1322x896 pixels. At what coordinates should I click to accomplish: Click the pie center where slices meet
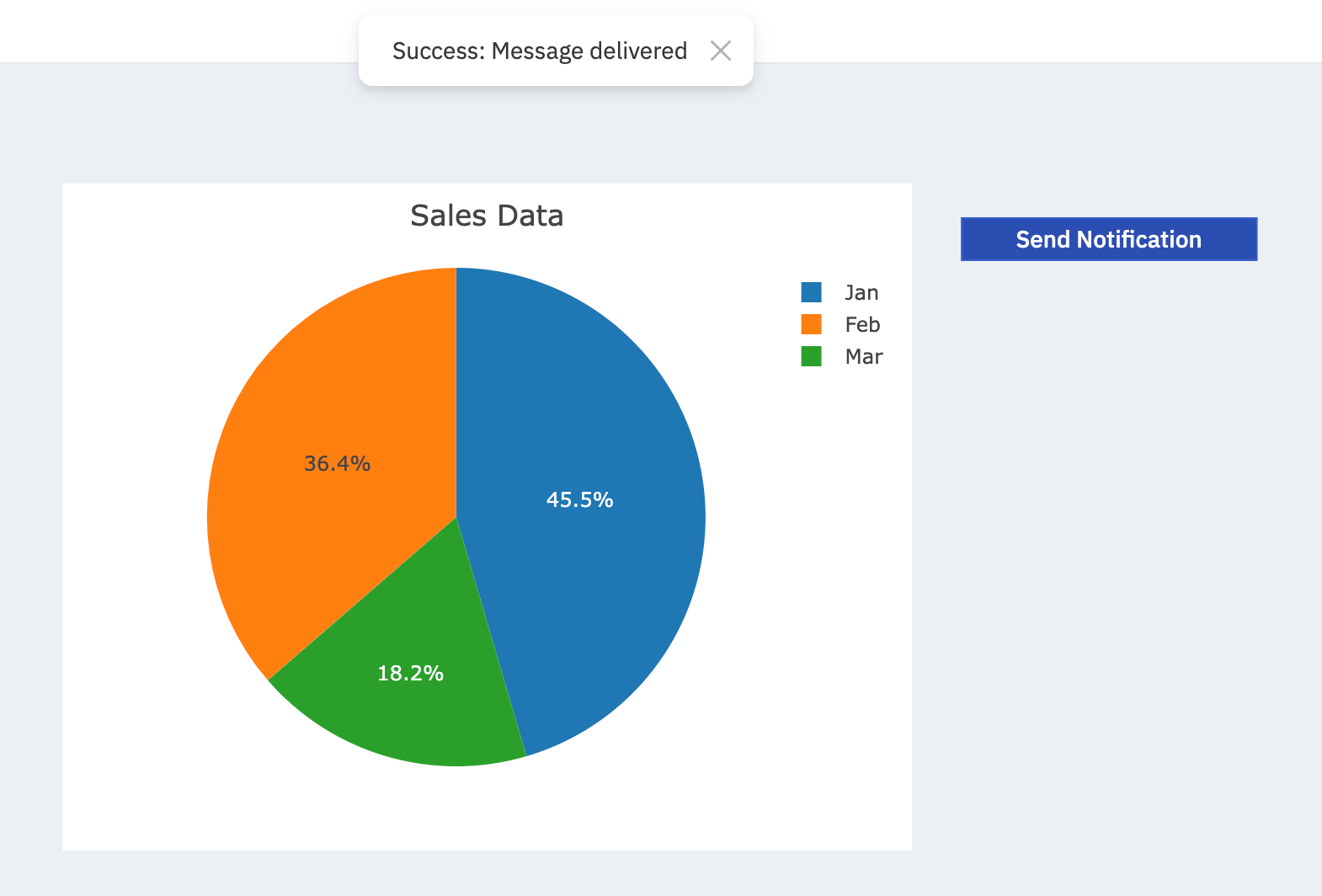coord(456,517)
